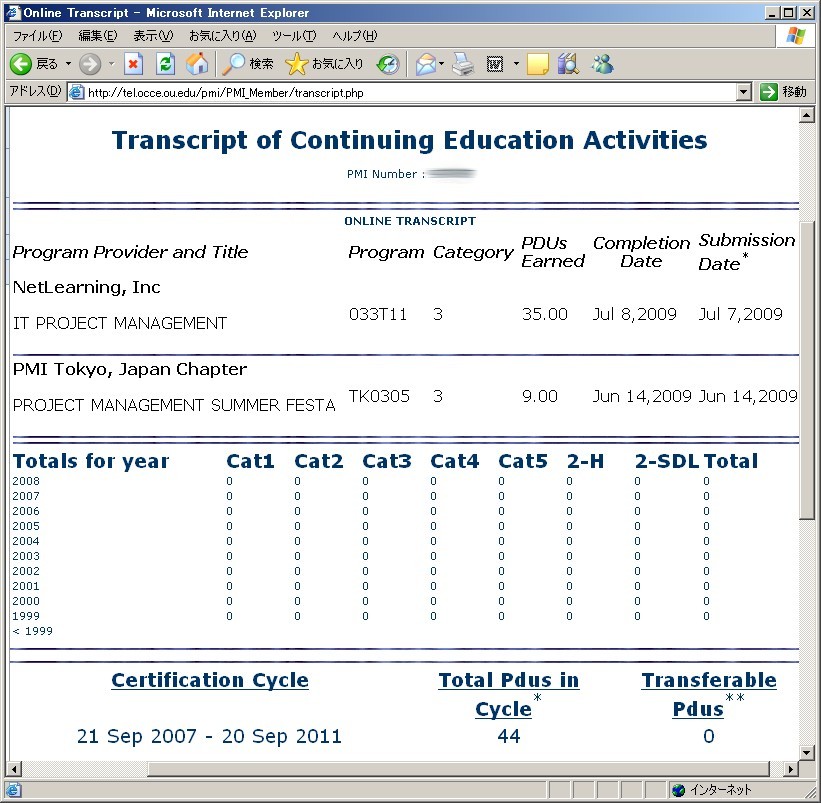Open Favorites (お気に入り) star toolbar button
Image resolution: width=821 pixels, height=803 pixels.
click(x=324, y=64)
